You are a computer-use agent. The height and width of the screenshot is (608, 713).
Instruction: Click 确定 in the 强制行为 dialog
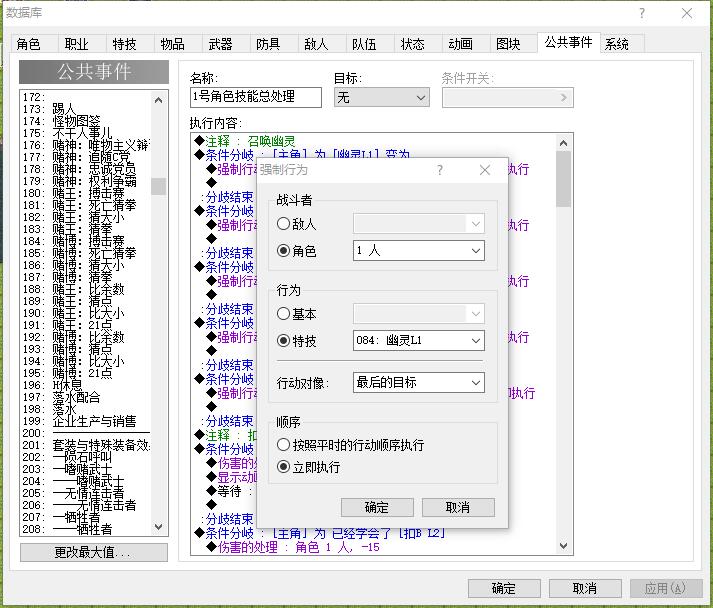[x=377, y=507]
